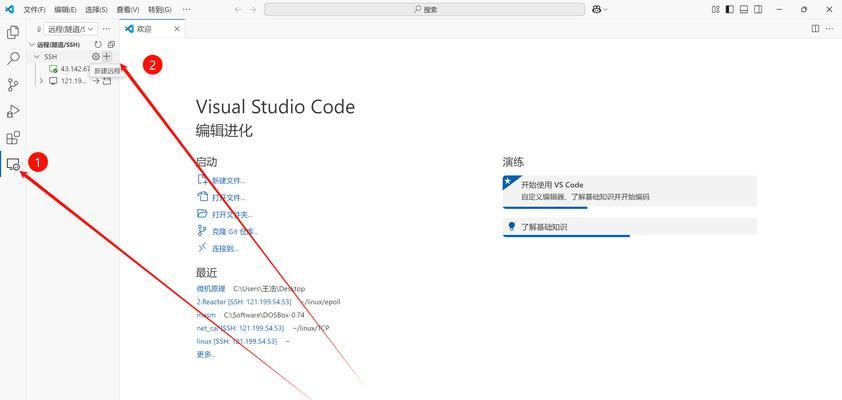Open the 选择(S) menu
Viewport: 842px width, 400px height.
[x=97, y=10]
